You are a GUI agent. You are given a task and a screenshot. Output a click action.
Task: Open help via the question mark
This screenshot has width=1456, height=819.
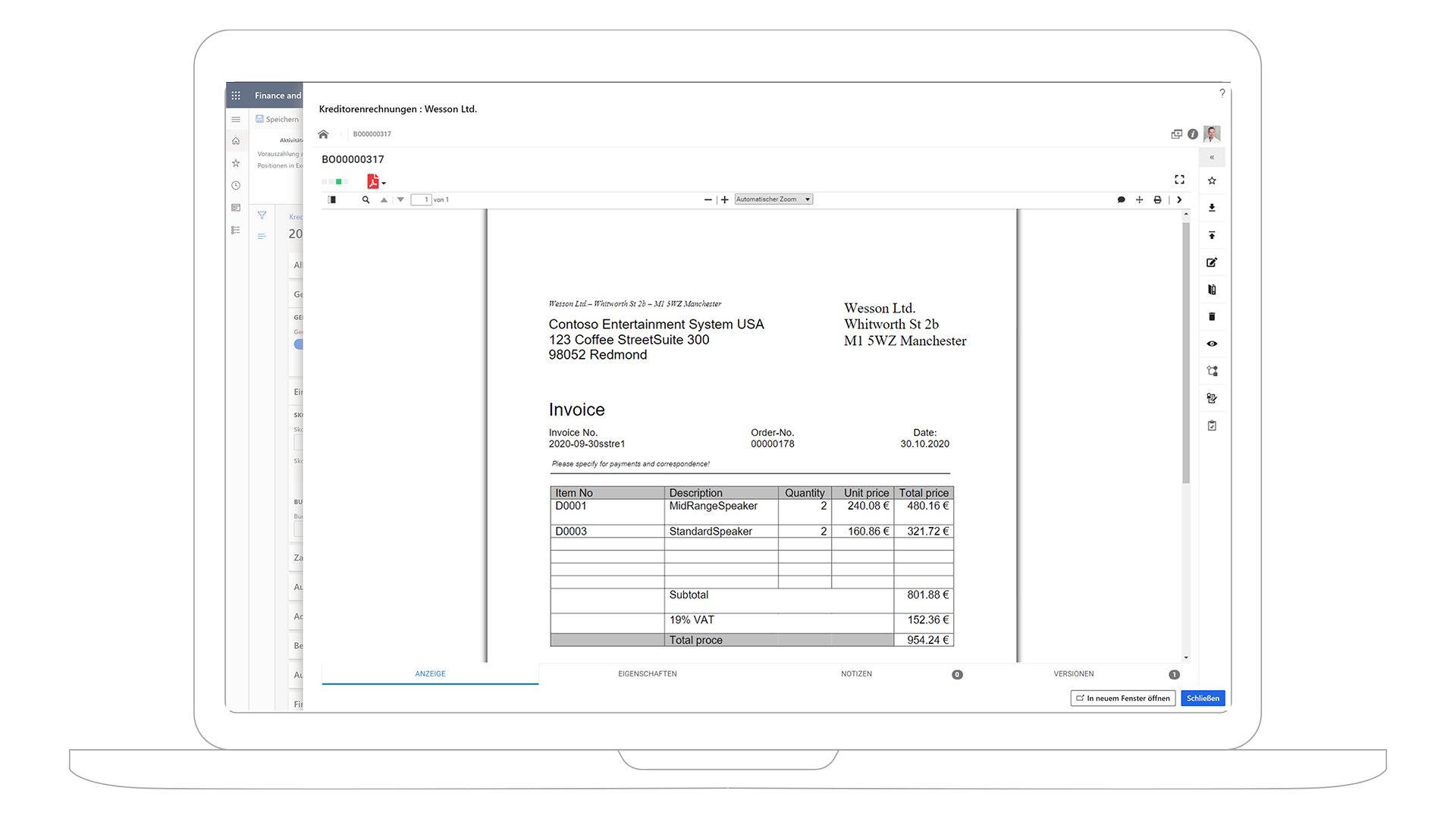tap(1222, 93)
